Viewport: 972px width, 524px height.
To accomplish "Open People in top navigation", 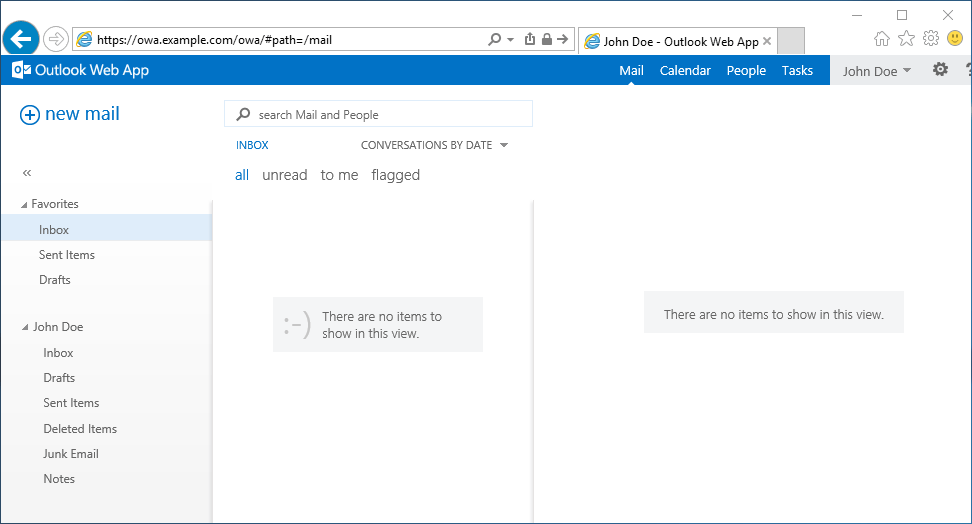I will 746,71.
